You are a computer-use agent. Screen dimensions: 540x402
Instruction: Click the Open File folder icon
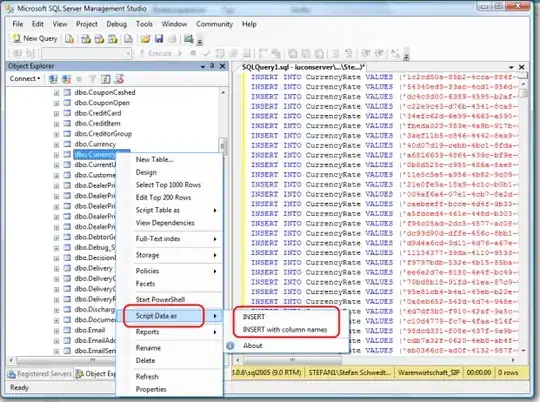[x=146, y=39]
